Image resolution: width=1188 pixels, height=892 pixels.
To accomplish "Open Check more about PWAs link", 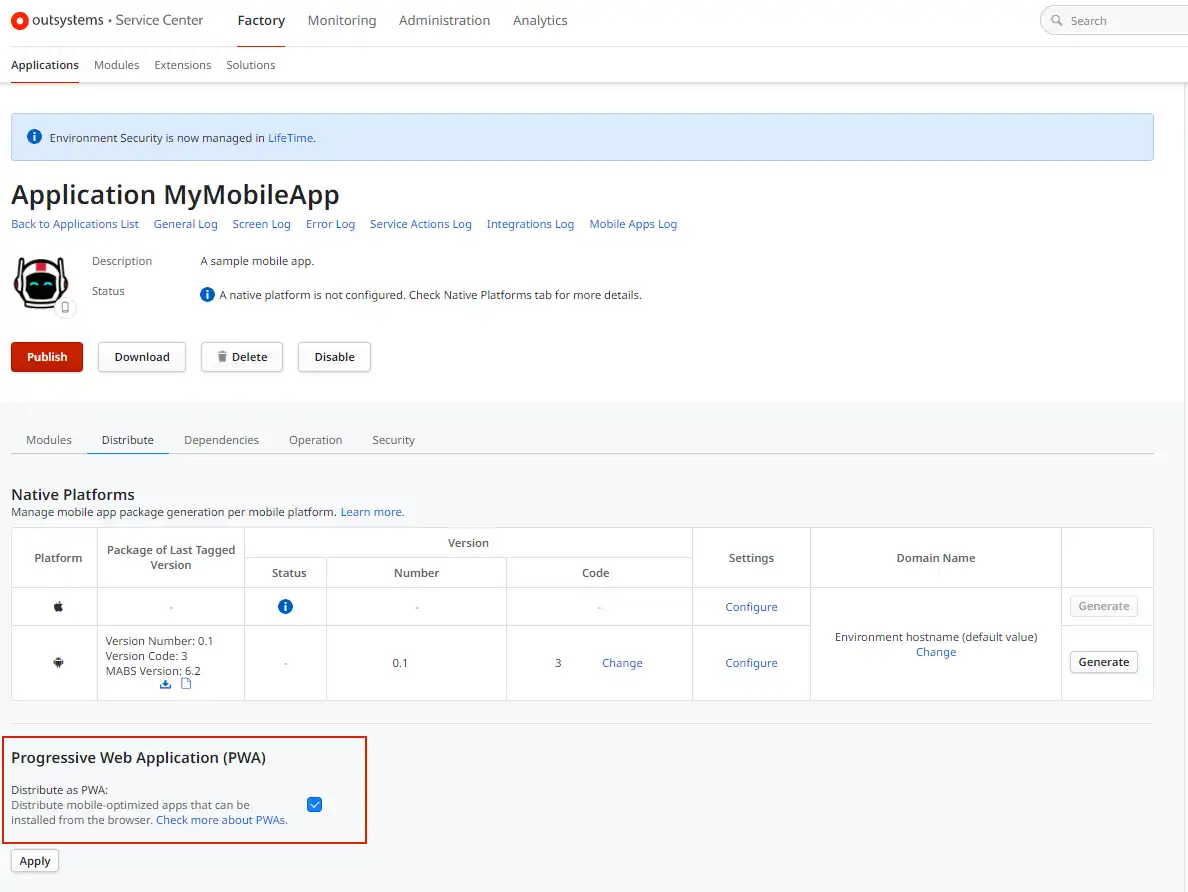I will pos(222,820).
